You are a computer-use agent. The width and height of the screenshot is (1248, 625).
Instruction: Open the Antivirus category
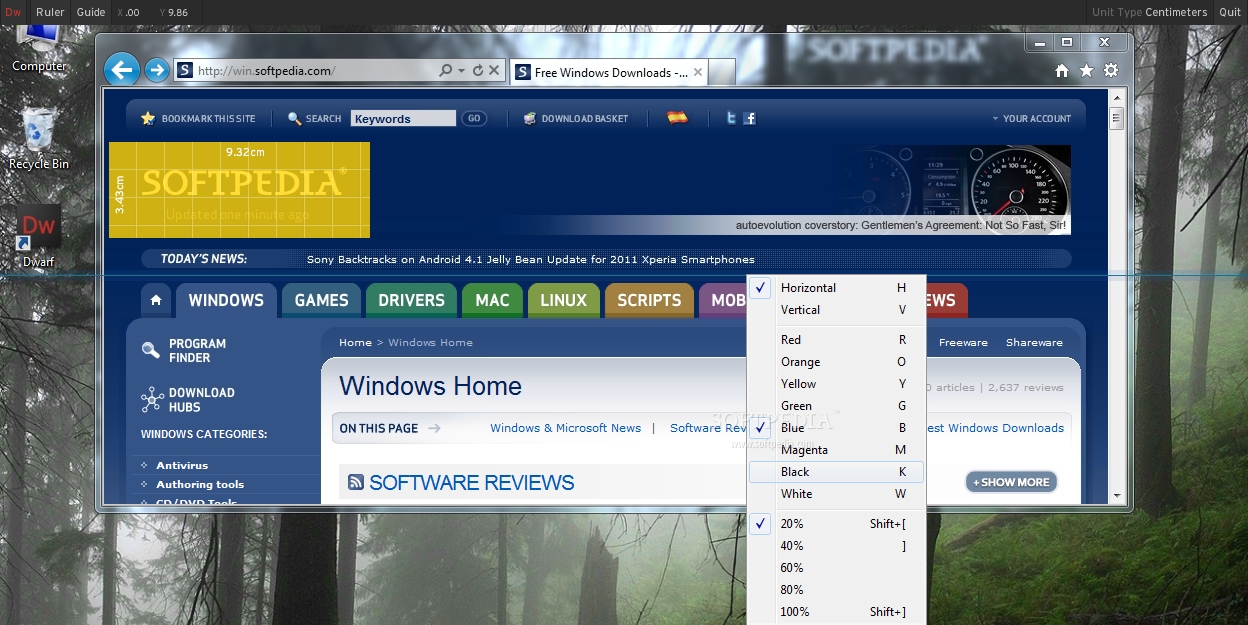(182, 465)
